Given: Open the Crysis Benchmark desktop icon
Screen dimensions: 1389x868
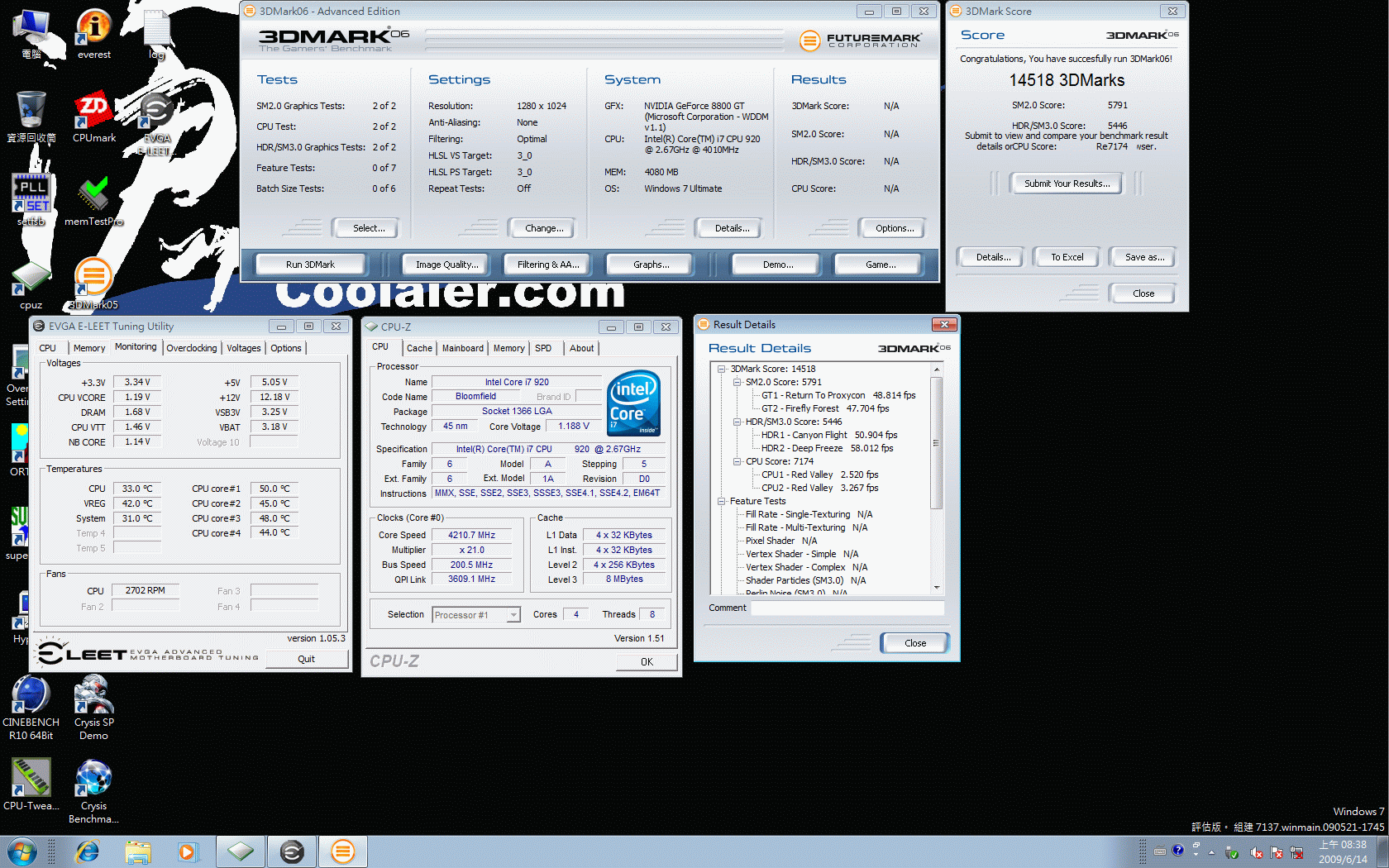Looking at the screenshot, I should 93,792.
